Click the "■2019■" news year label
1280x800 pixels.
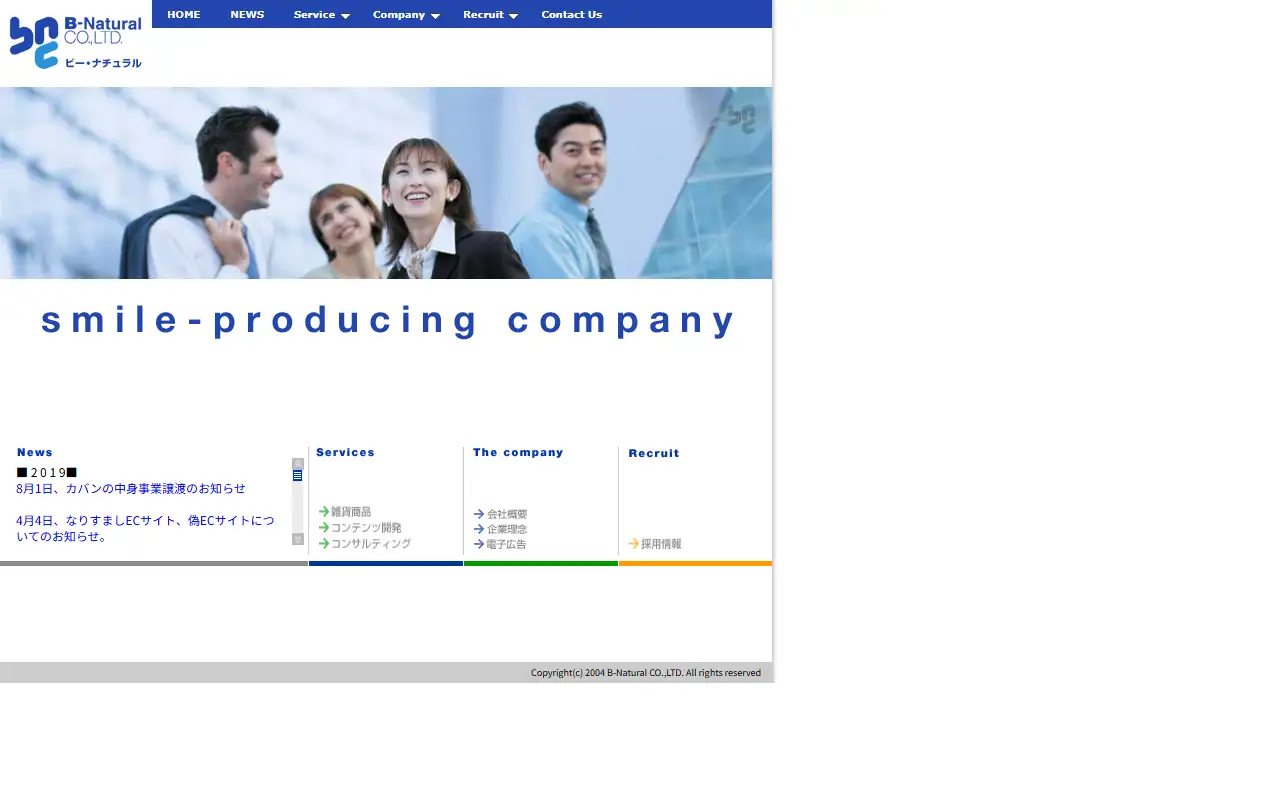pyautogui.click(x=47, y=473)
